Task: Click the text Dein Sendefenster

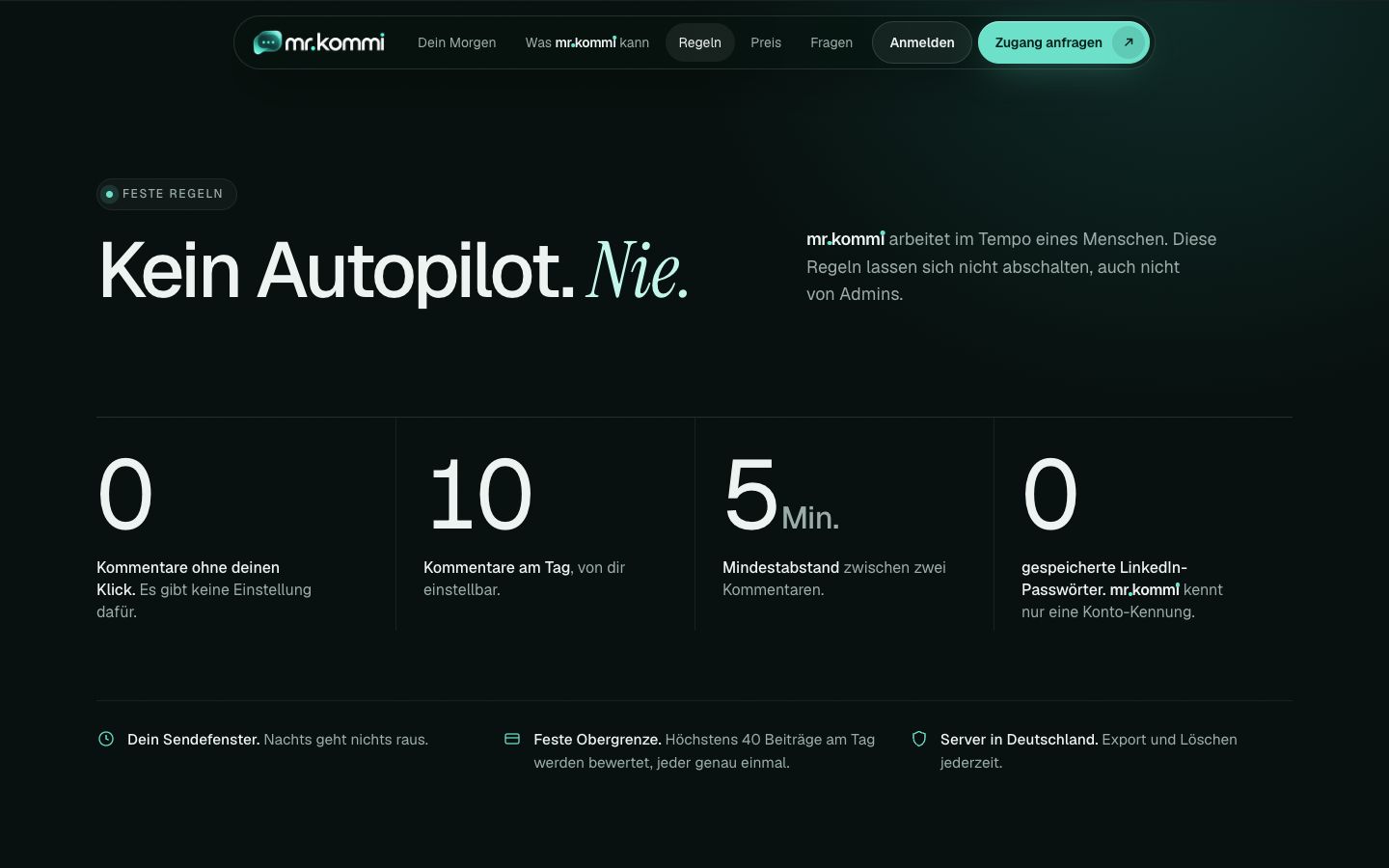Action: [x=194, y=740]
